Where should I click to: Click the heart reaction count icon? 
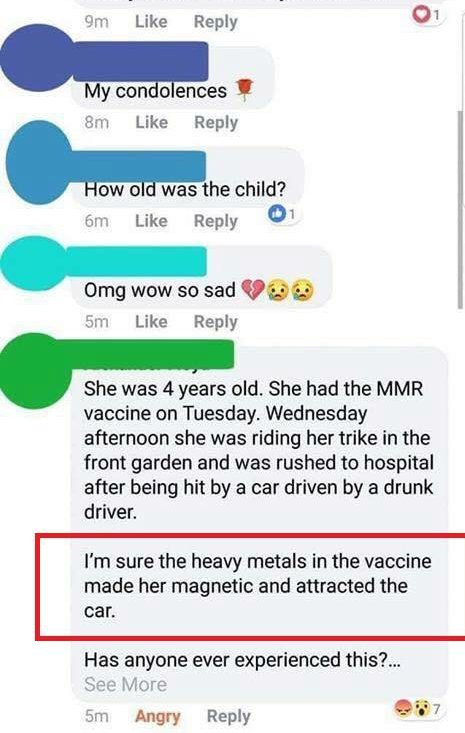(427, 15)
